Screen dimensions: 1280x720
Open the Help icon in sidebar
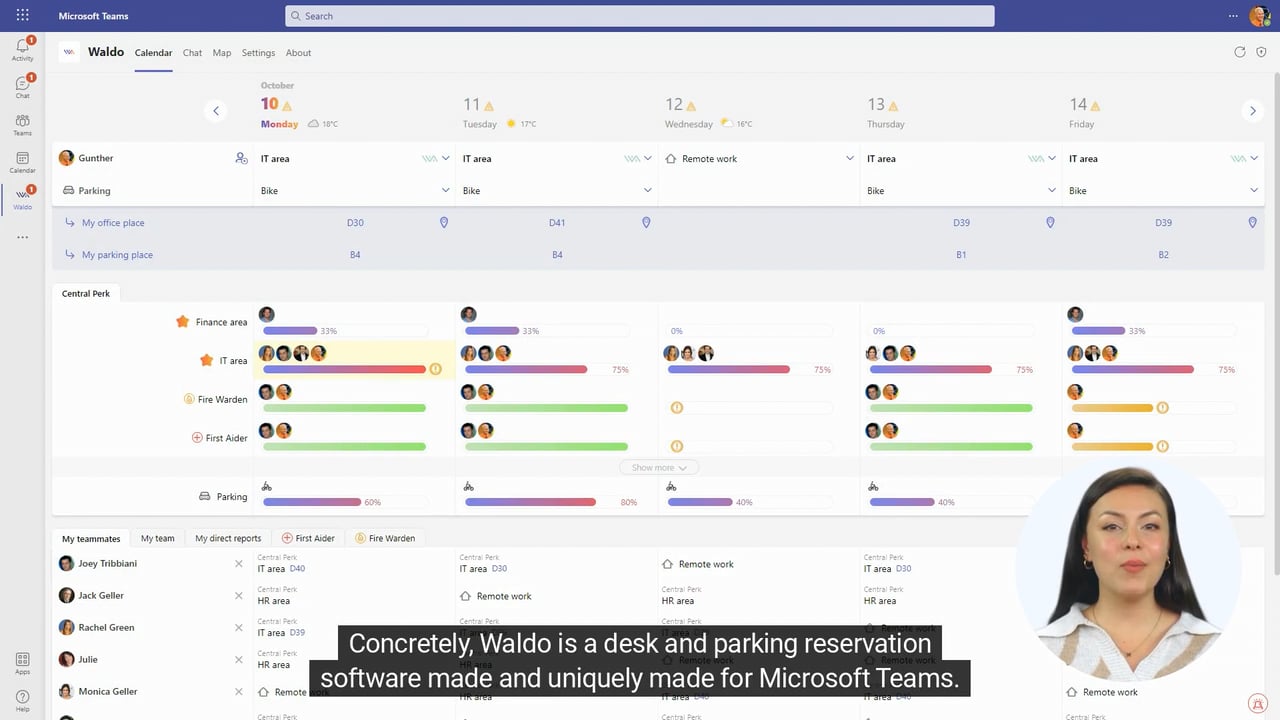point(22,699)
